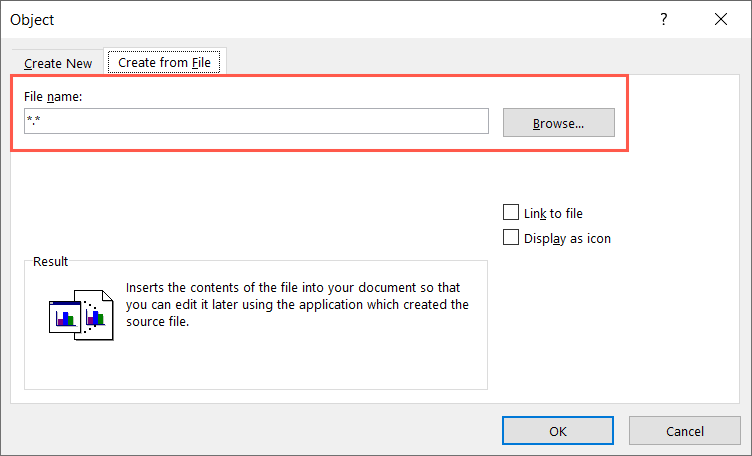Viewport: 752px width, 456px height.
Task: Click the Result description text
Action: click(x=297, y=304)
